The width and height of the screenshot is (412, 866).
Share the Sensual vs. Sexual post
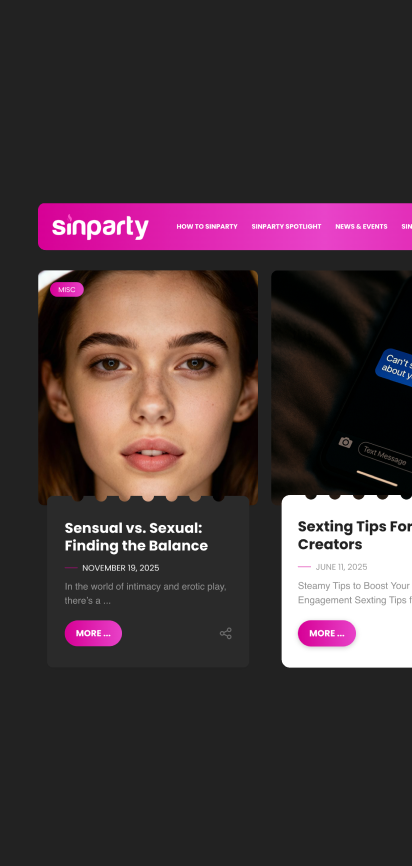(225, 633)
